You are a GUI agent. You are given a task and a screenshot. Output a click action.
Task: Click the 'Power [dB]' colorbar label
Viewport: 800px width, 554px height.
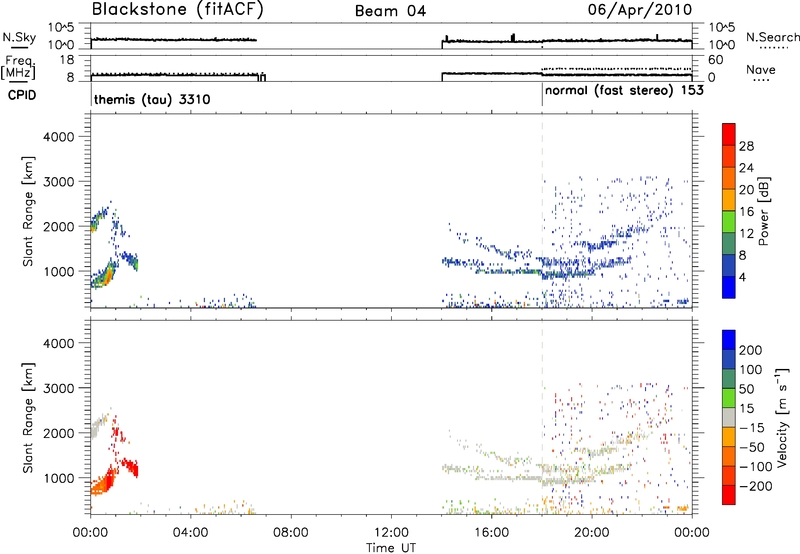tap(763, 211)
